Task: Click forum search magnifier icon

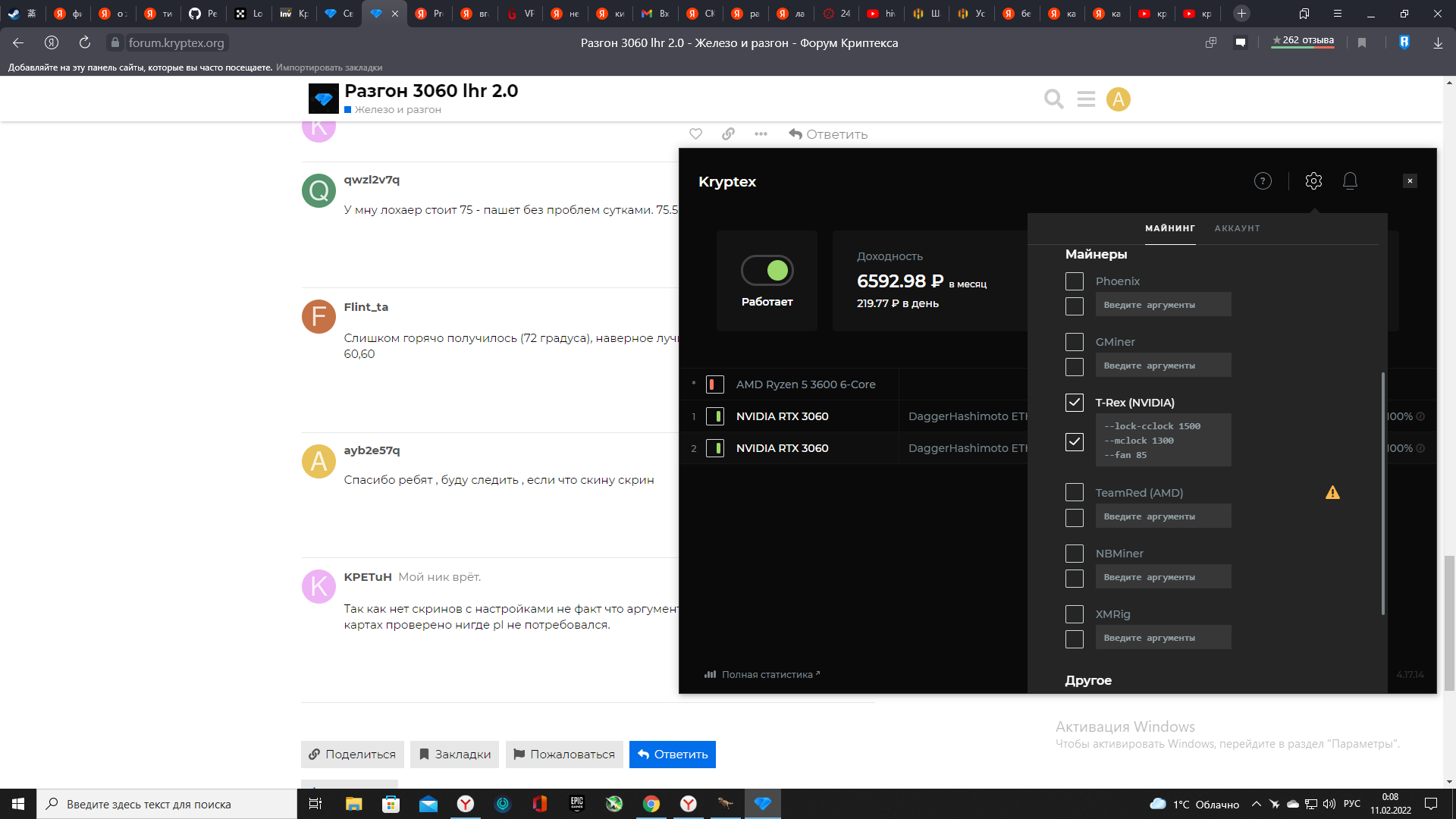Action: pyautogui.click(x=1054, y=99)
